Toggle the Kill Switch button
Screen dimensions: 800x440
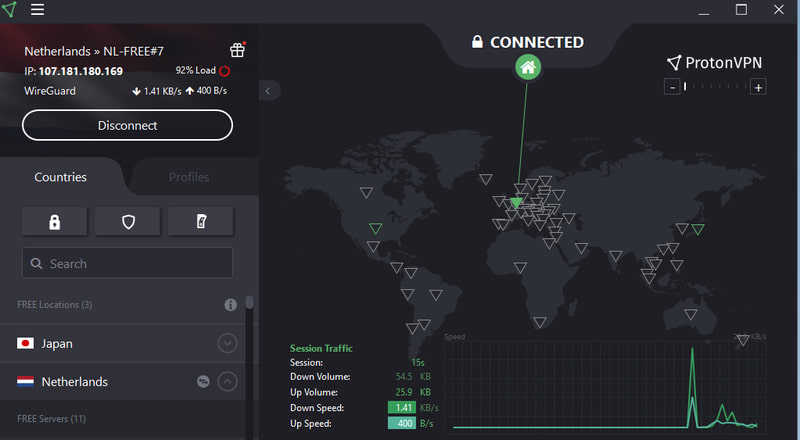click(200, 222)
